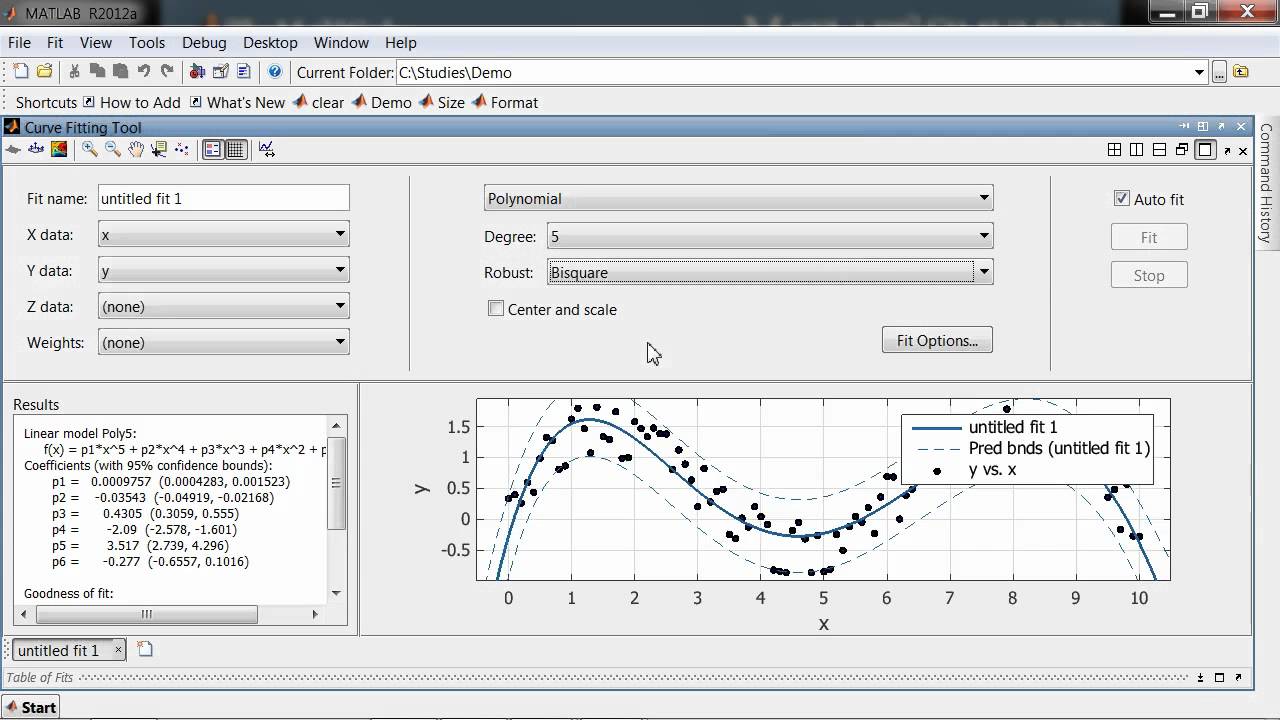
Task: Toggle the plot grid icon
Action: (235, 149)
